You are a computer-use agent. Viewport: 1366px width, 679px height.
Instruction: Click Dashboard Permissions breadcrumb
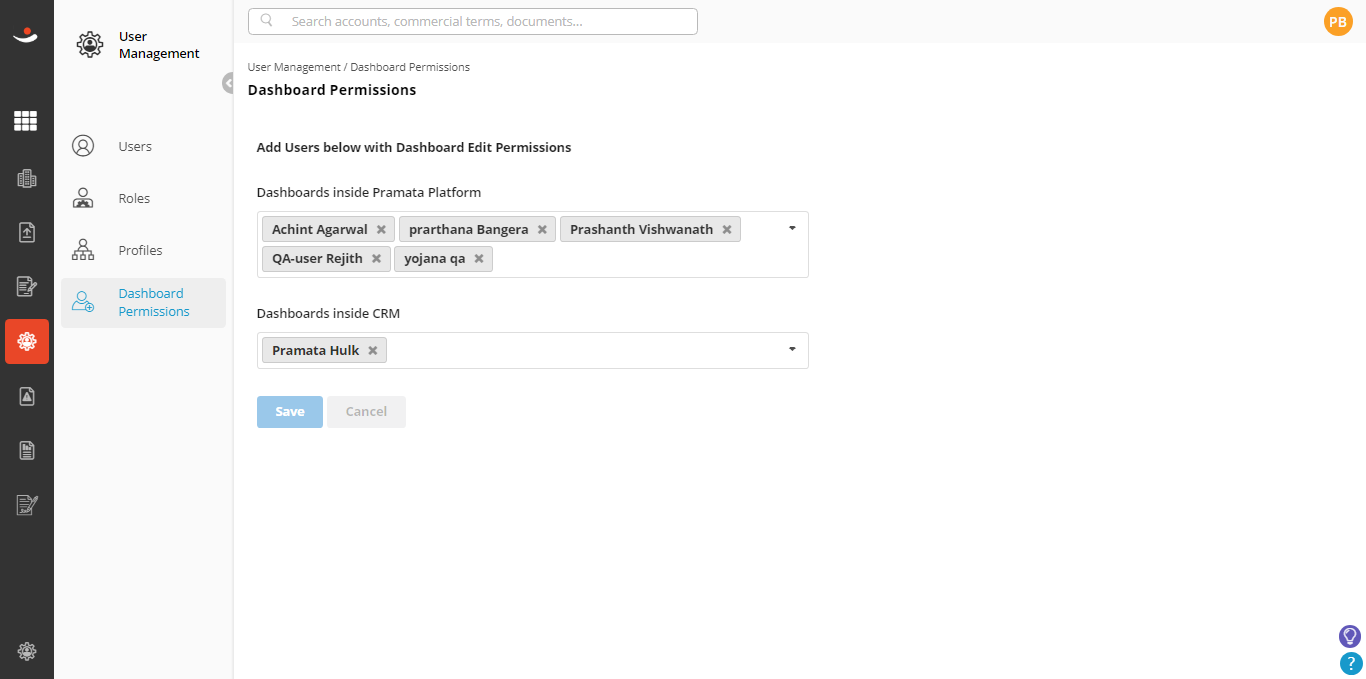coord(410,67)
